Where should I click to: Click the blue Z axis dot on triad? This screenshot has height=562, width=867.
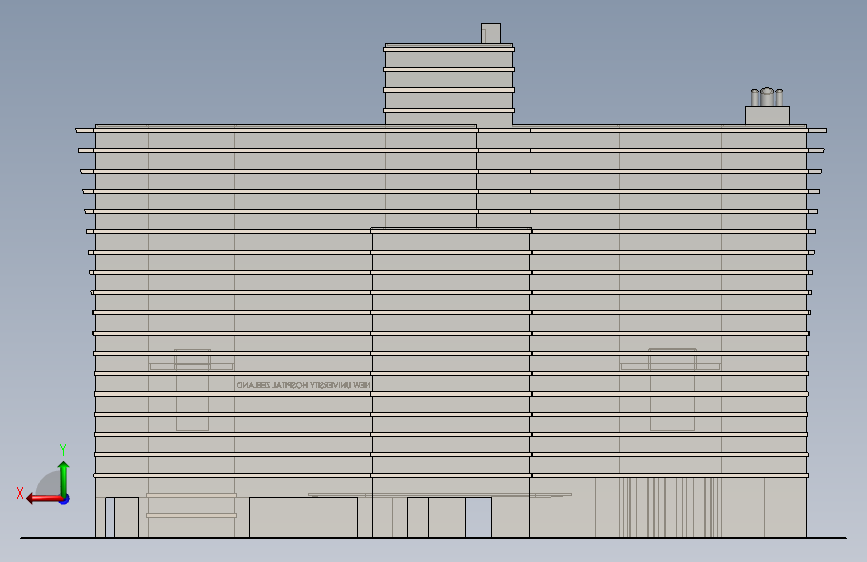[x=65, y=499]
